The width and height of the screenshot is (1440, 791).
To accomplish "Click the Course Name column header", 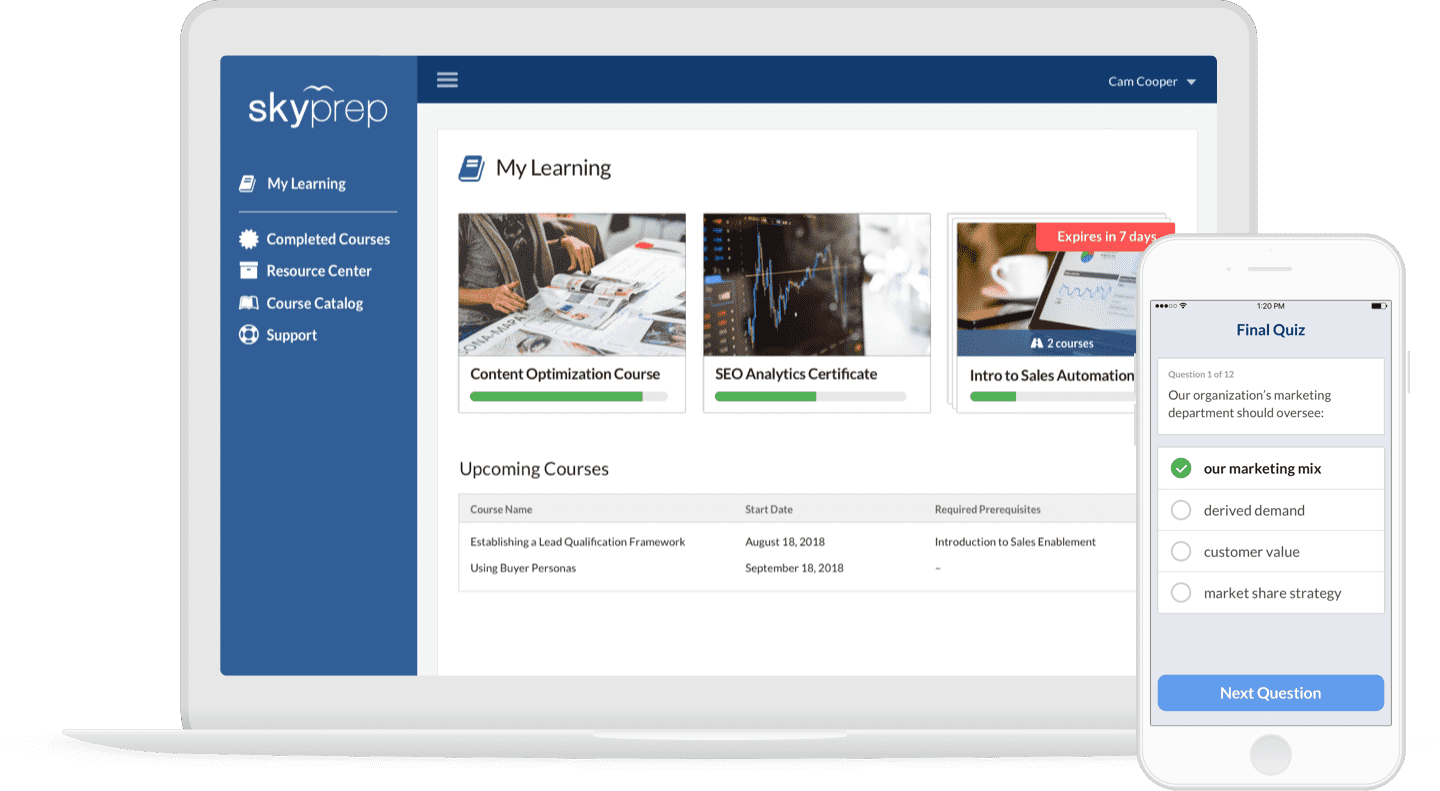I will (501, 509).
